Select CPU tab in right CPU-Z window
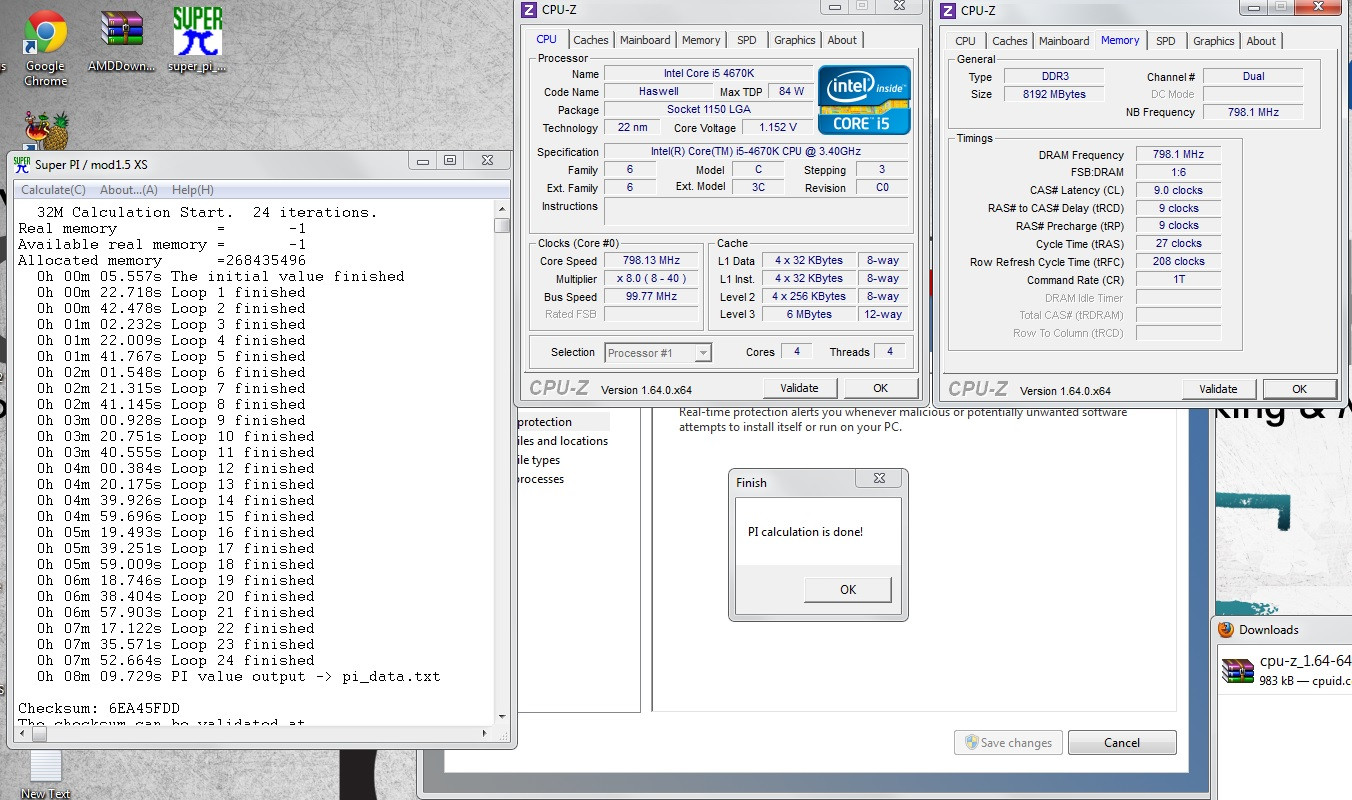Viewport: 1352px width, 800px height. tap(965, 41)
